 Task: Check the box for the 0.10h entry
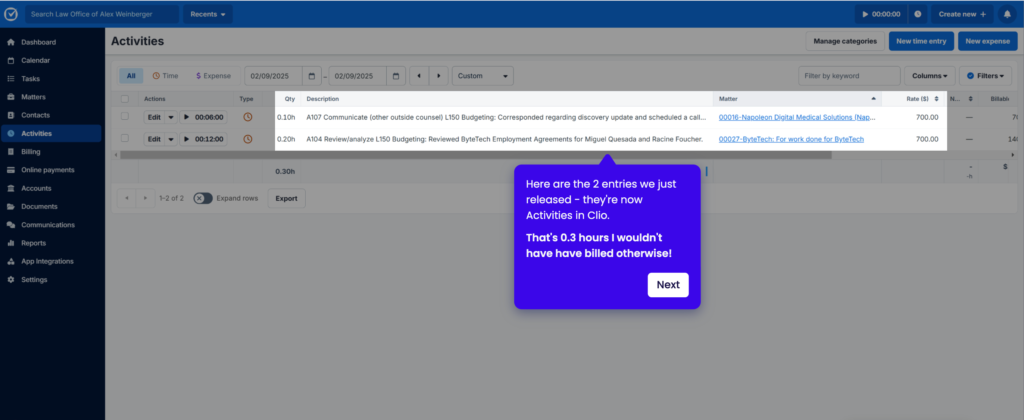point(124,117)
